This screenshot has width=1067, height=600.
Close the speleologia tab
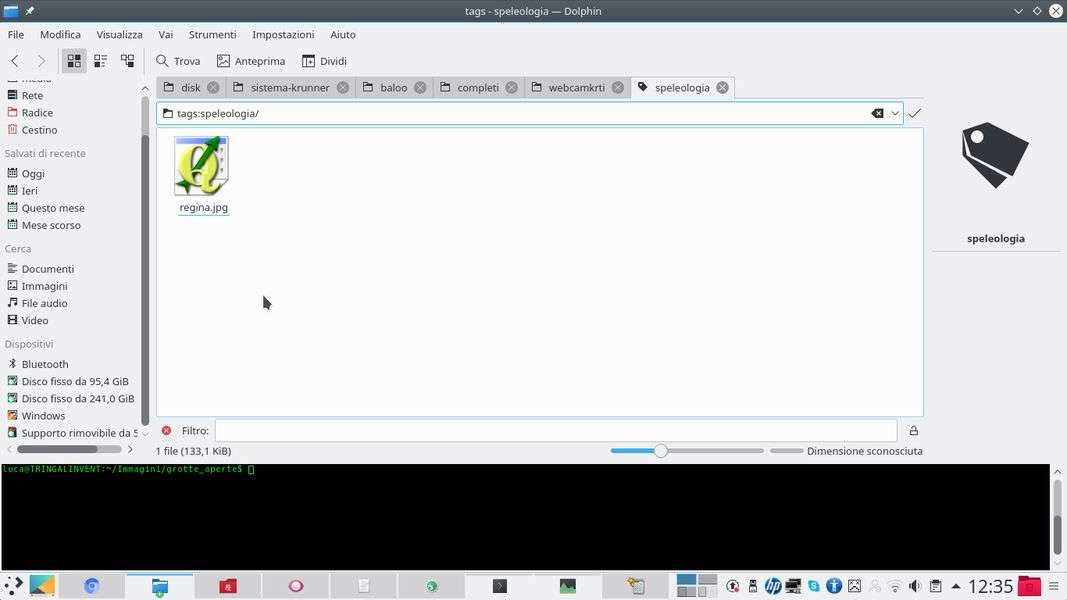pyautogui.click(x=723, y=88)
